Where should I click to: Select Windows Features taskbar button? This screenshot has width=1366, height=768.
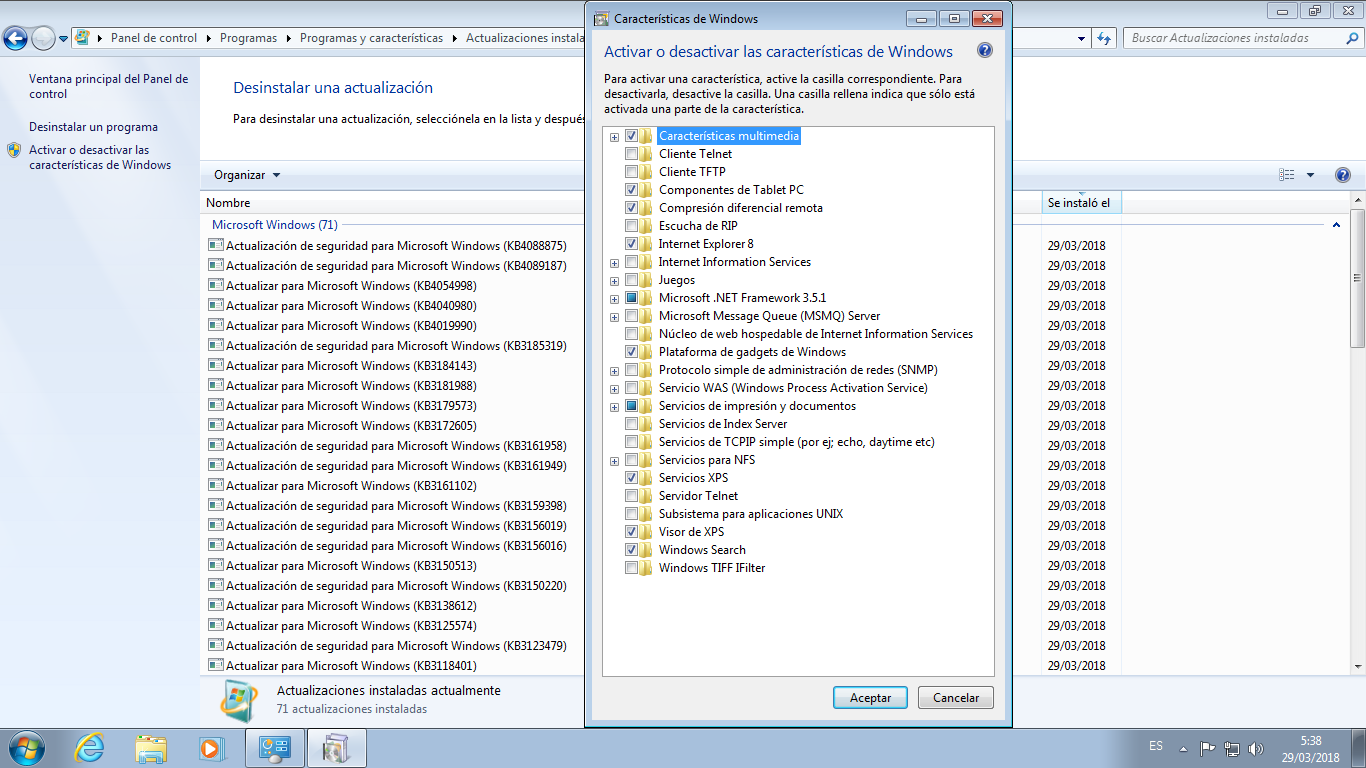(x=337, y=748)
